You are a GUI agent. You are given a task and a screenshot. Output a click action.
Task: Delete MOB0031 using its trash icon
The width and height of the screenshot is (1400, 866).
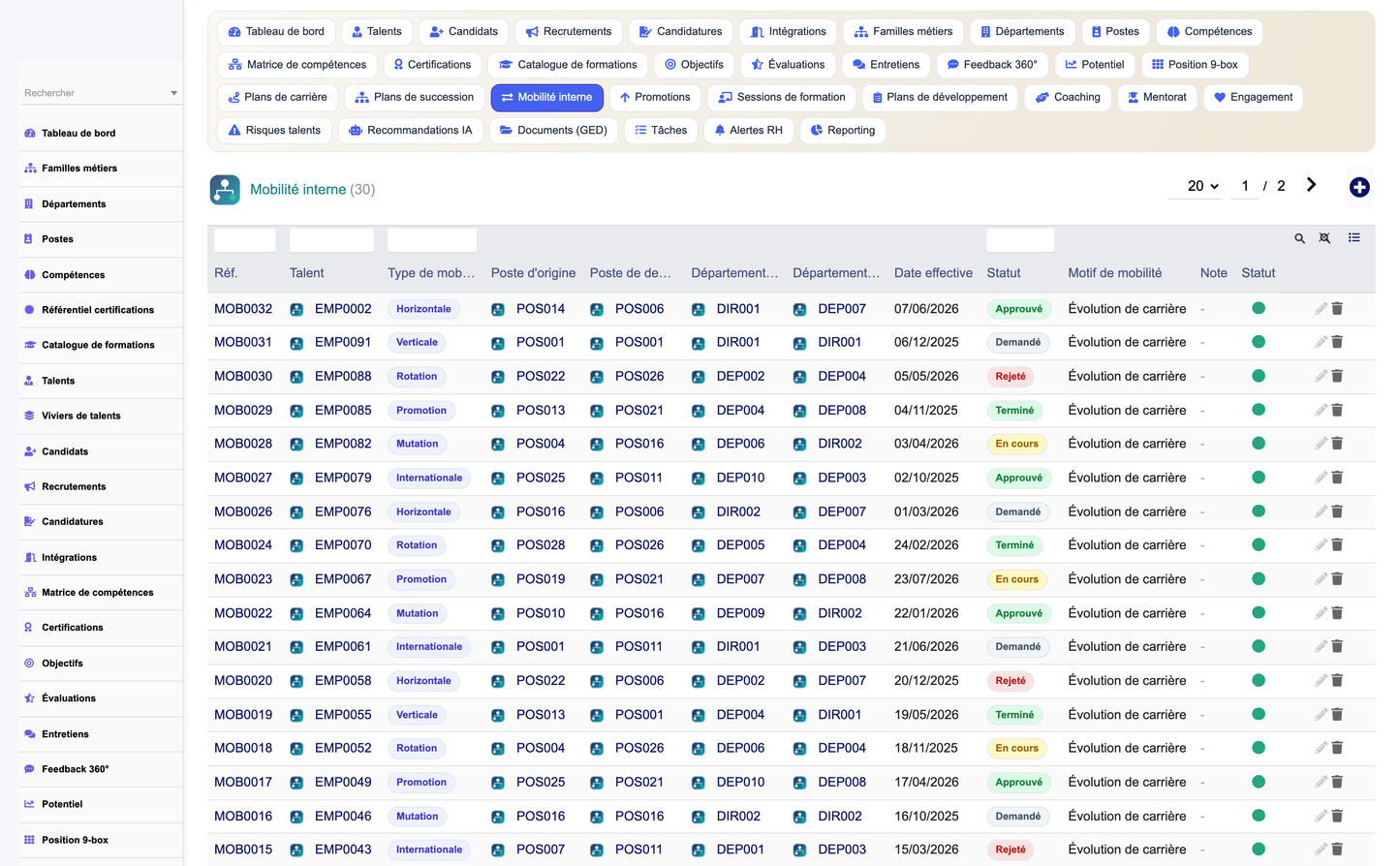pos(1337,342)
